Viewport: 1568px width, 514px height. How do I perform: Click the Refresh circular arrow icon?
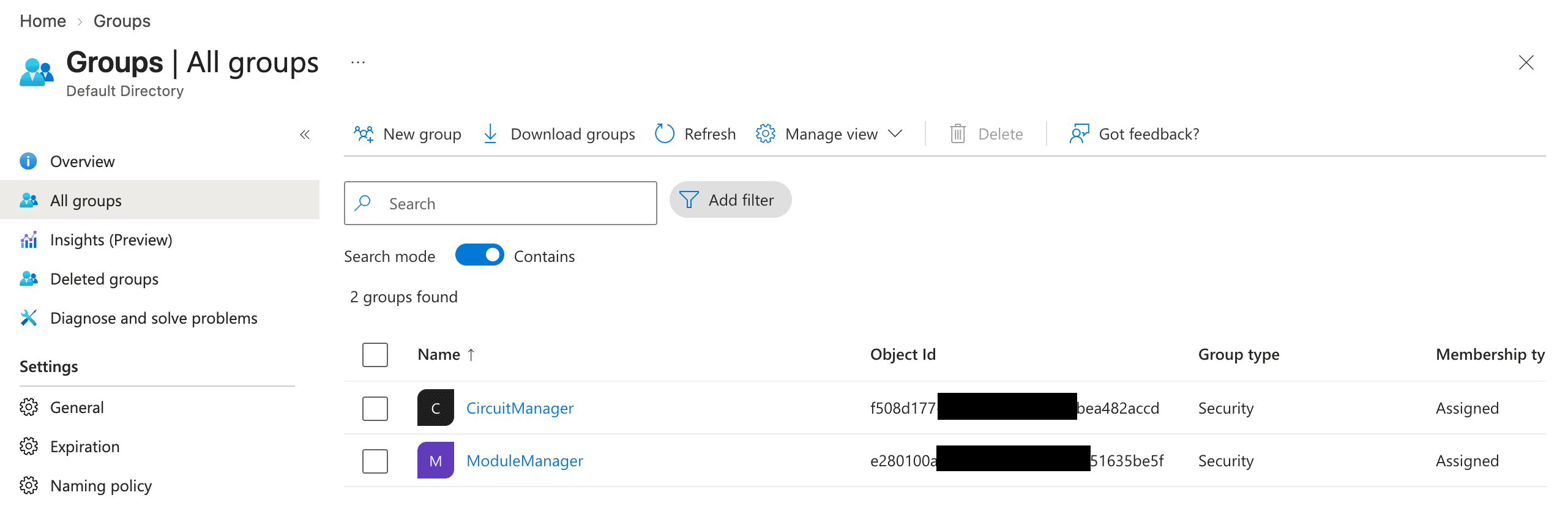point(664,133)
